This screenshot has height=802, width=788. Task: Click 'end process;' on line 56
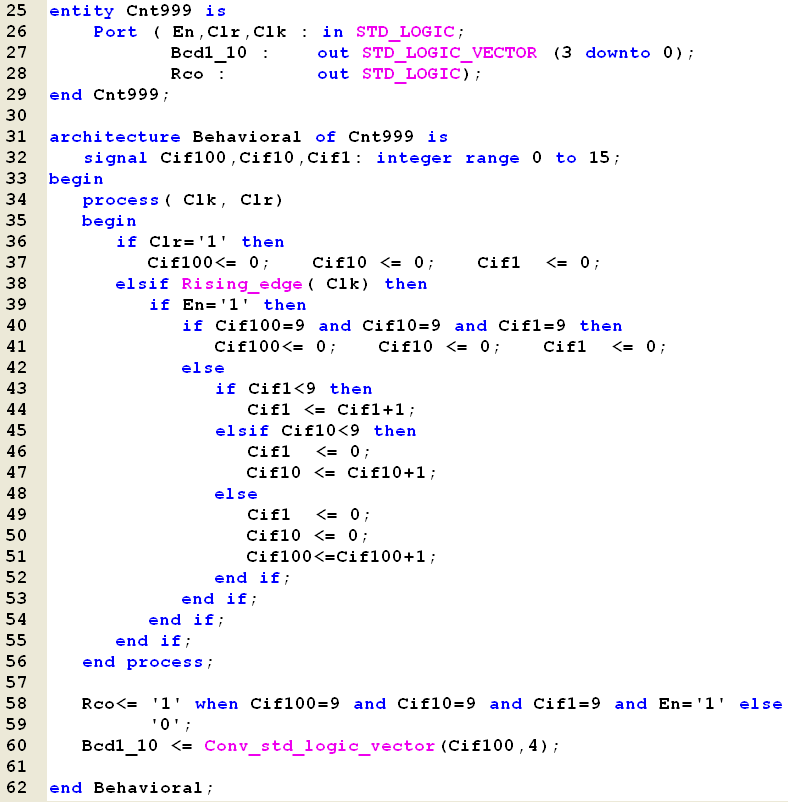point(148,662)
